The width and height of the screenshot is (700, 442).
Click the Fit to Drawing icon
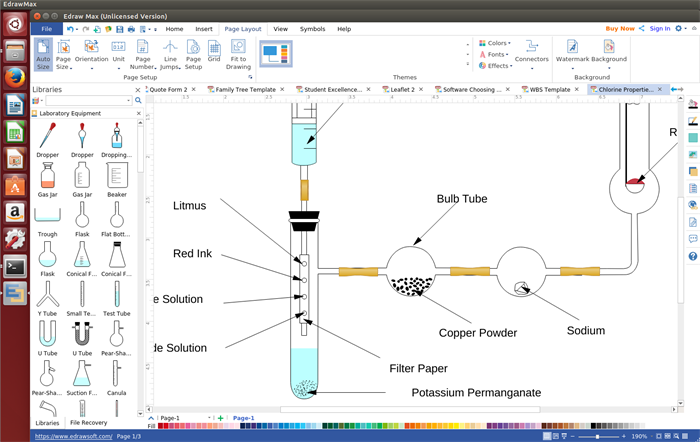[x=238, y=54]
